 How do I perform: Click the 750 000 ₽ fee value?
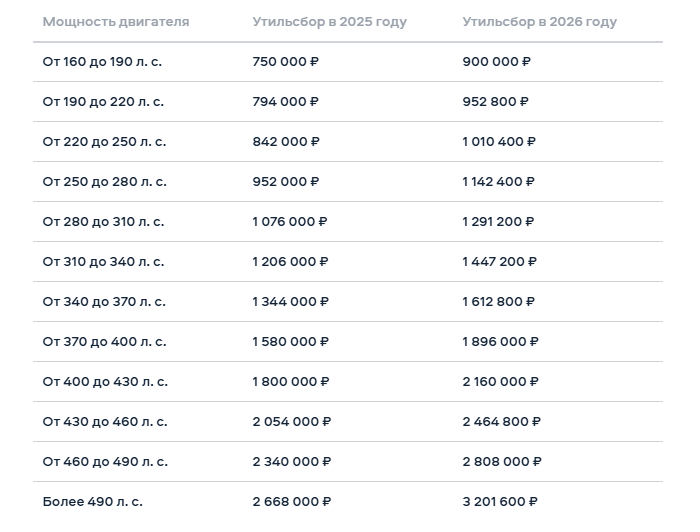pyautogui.click(x=286, y=62)
